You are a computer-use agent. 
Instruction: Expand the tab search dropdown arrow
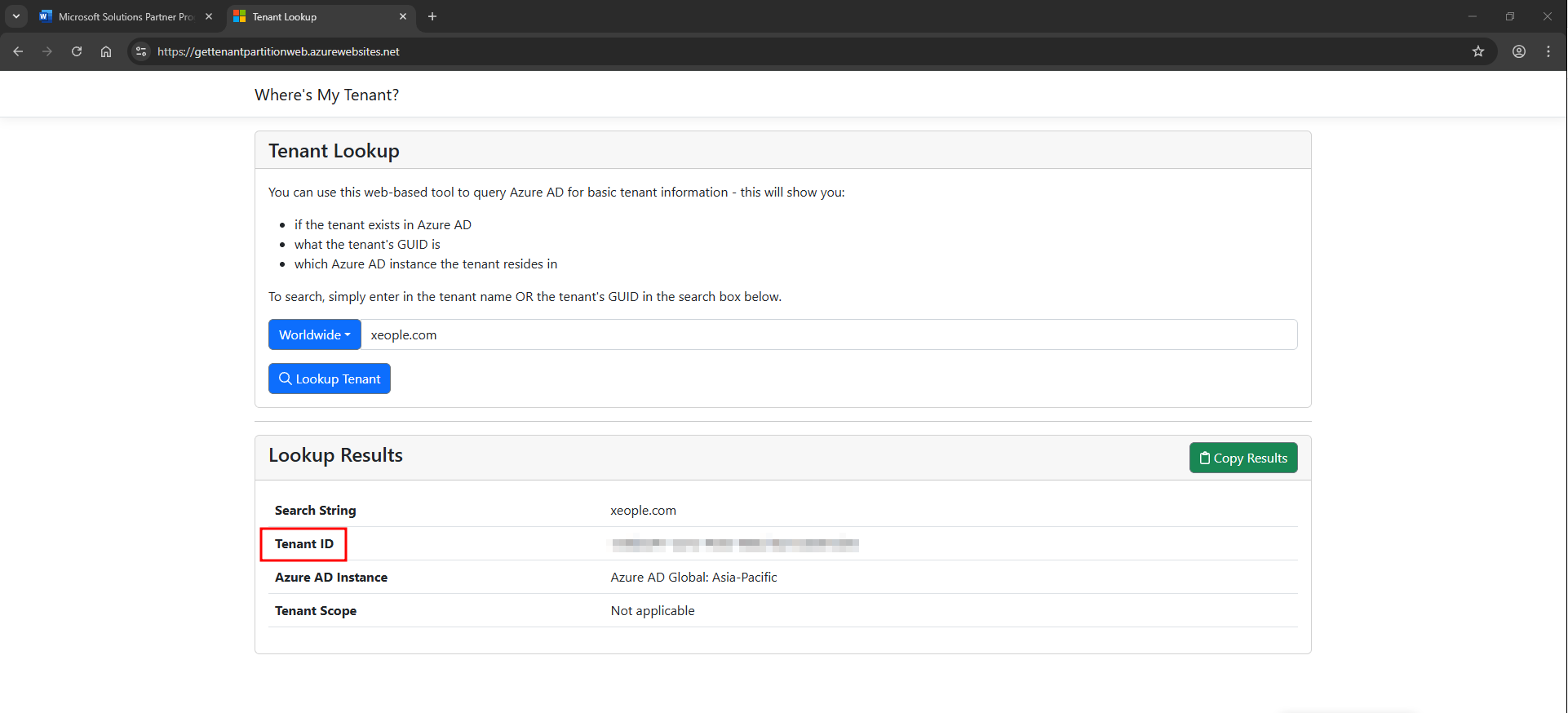point(16,16)
